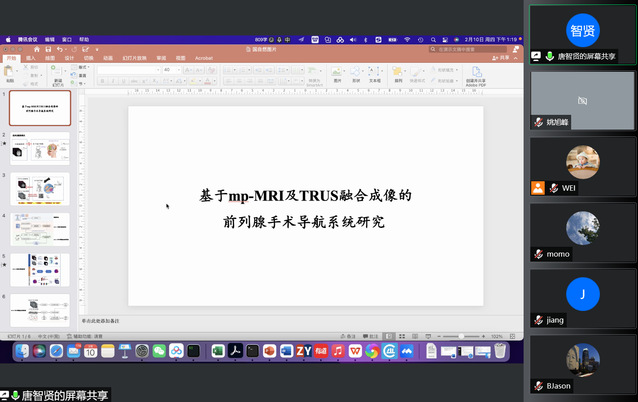Open WeChat from the dock
The width and height of the screenshot is (638, 402).
point(159,351)
